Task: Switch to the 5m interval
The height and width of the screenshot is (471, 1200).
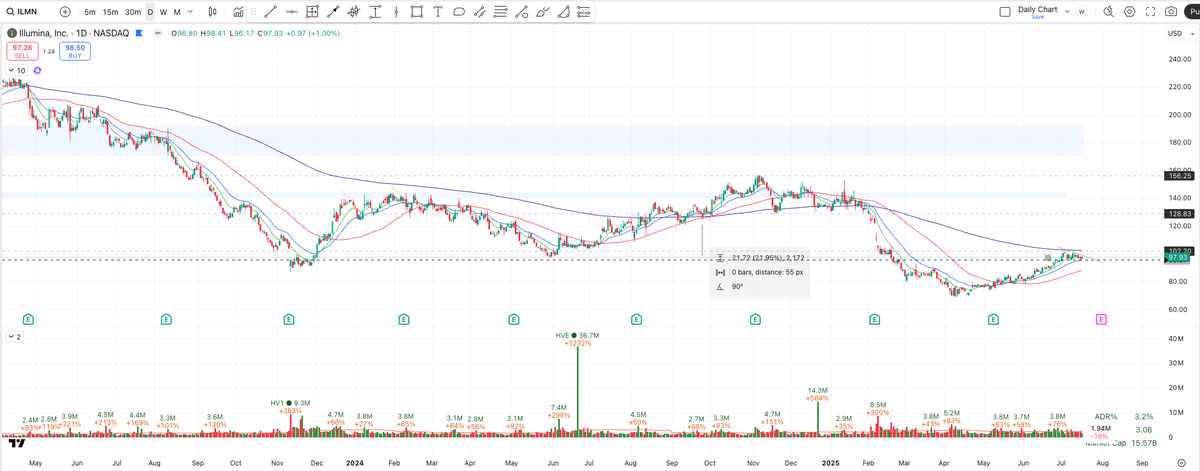Action: 90,12
